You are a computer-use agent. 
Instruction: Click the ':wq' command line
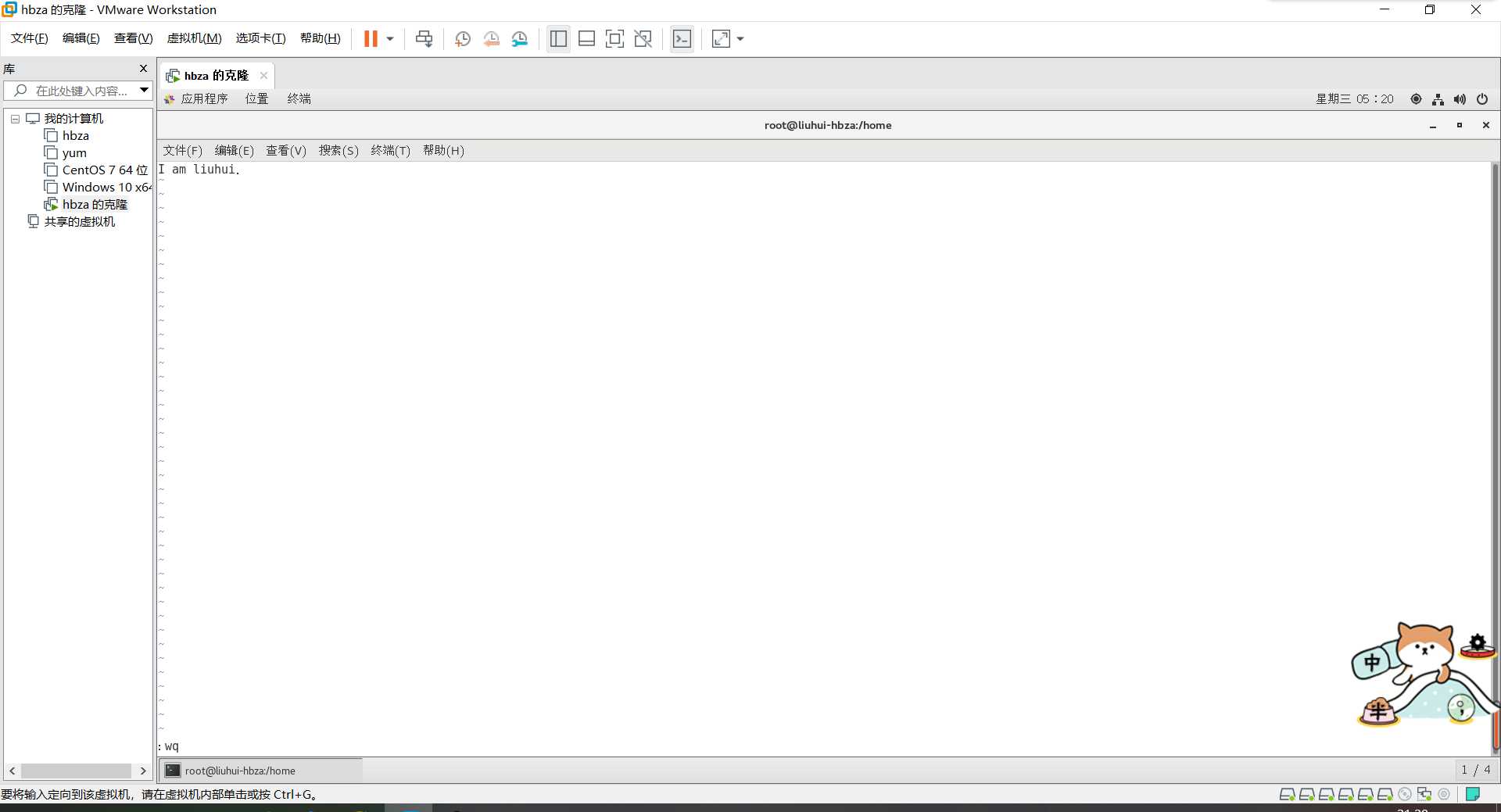pyautogui.click(x=169, y=747)
